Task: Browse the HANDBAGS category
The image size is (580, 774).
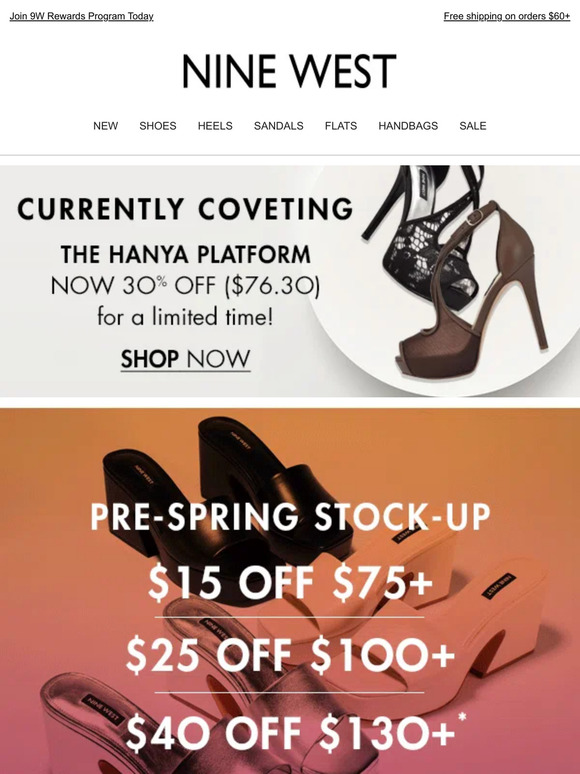Action: [408, 126]
